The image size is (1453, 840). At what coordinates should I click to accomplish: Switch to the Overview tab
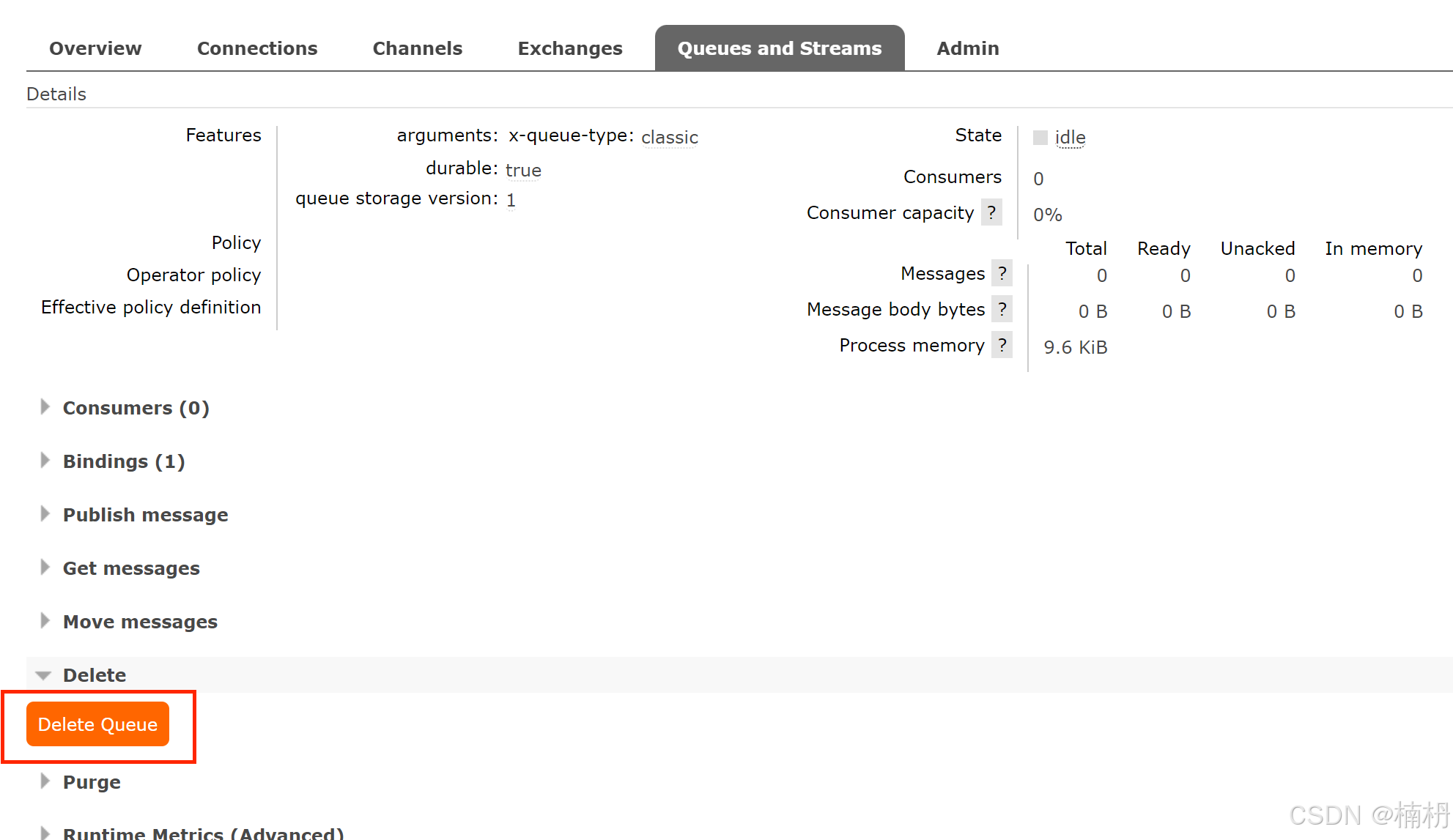pyautogui.click(x=95, y=48)
